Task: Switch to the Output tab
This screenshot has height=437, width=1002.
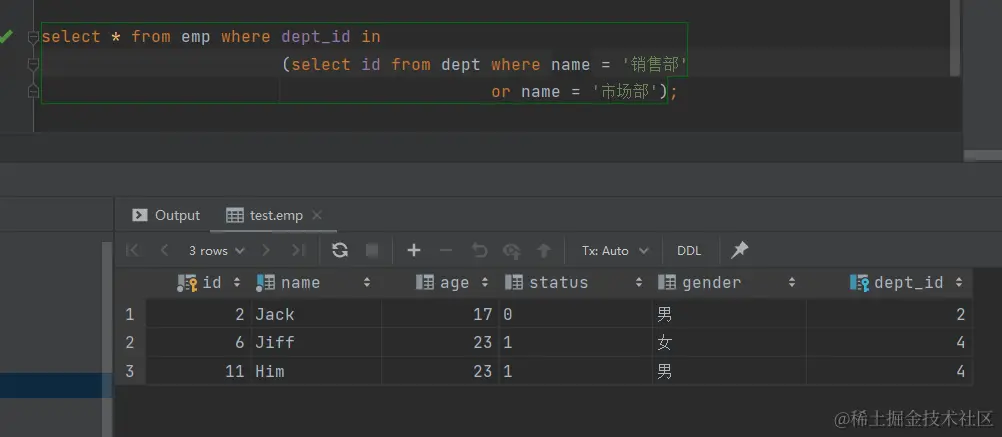Action: point(167,215)
